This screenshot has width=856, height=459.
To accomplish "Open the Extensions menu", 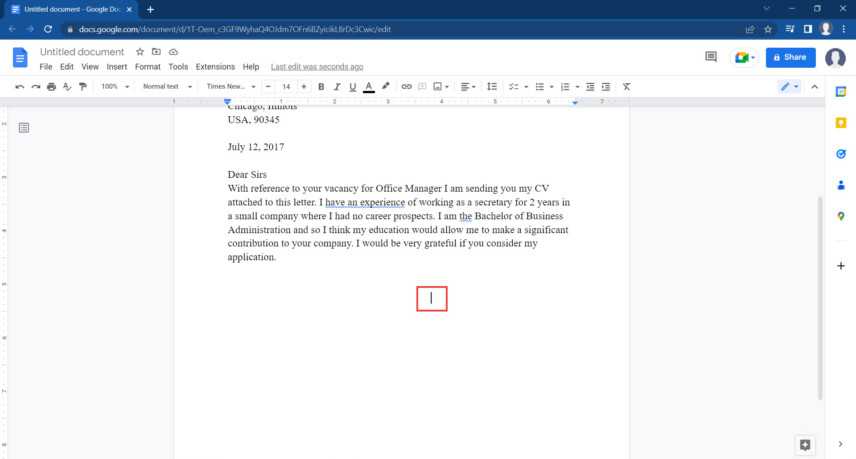I will [215, 67].
